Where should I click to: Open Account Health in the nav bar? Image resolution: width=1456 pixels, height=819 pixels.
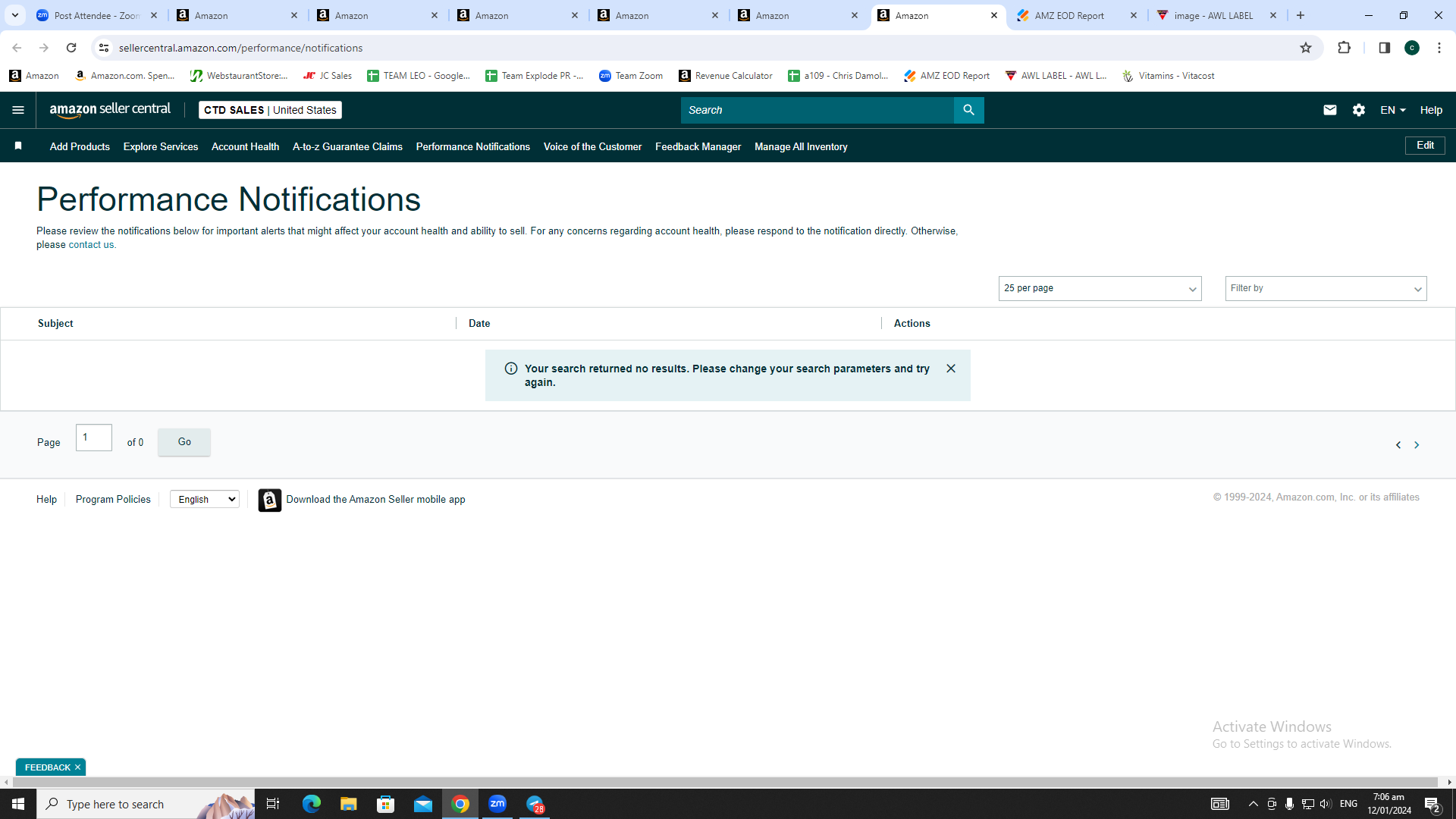pyautogui.click(x=245, y=146)
